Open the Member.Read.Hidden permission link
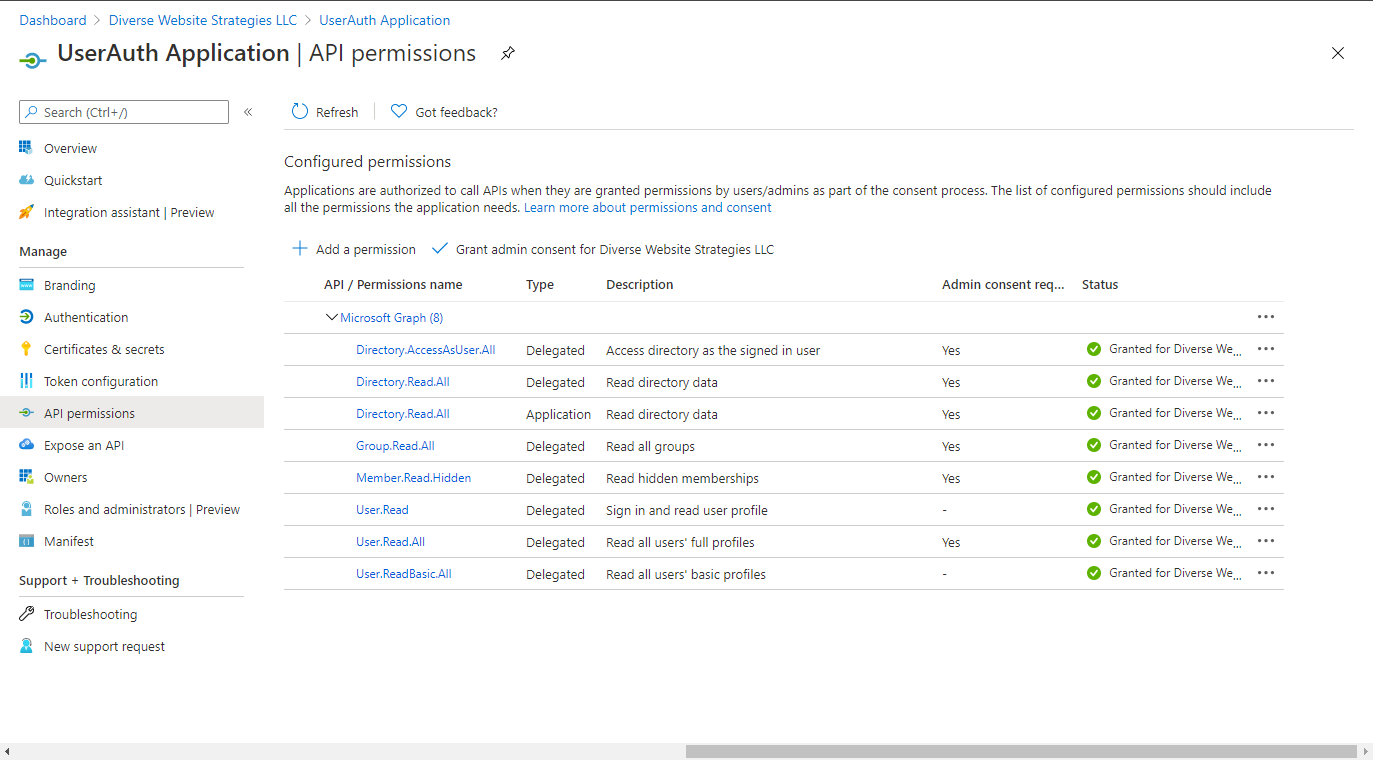 tap(414, 478)
